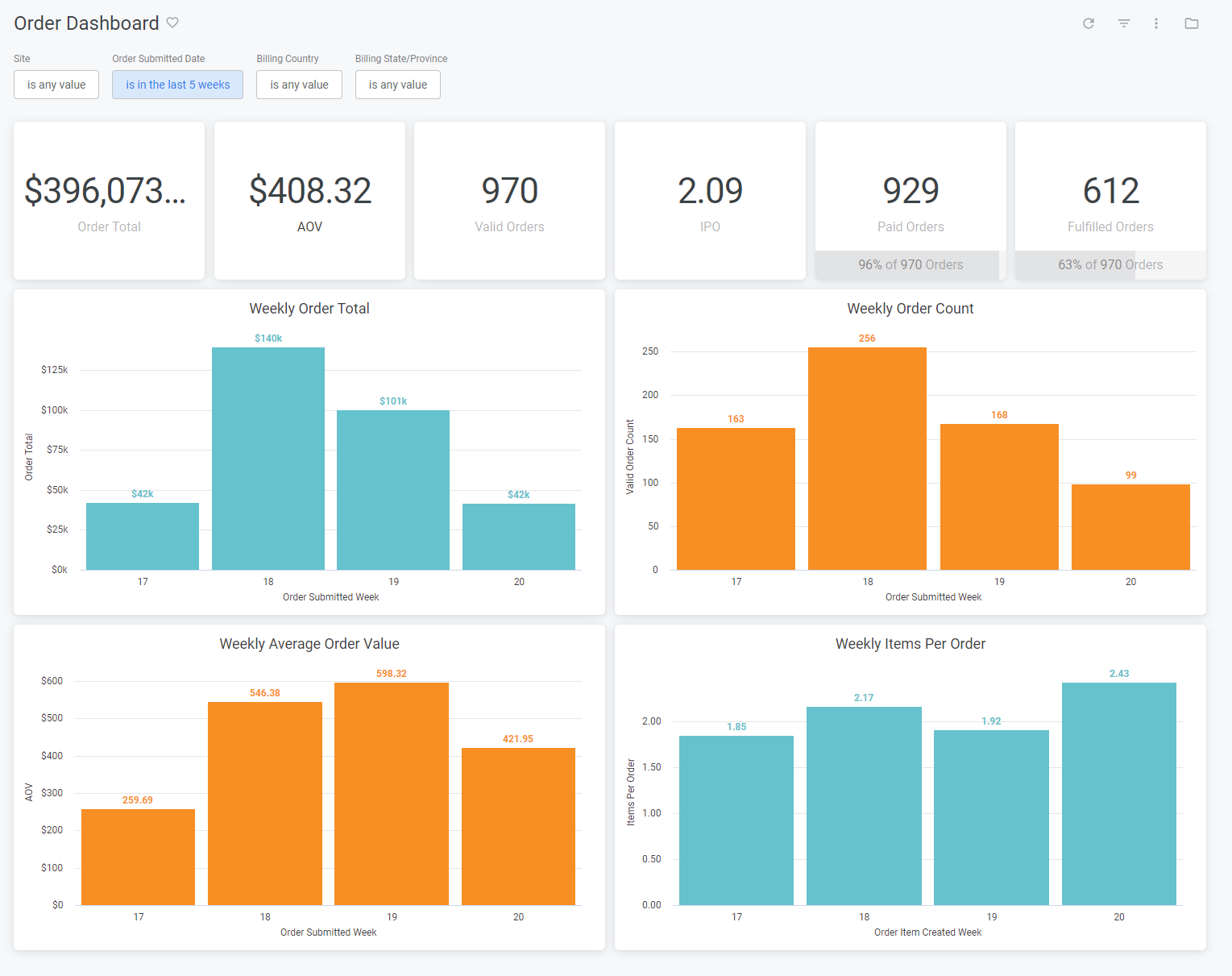
Task: Open the Site filter value selector
Action: coord(56,84)
